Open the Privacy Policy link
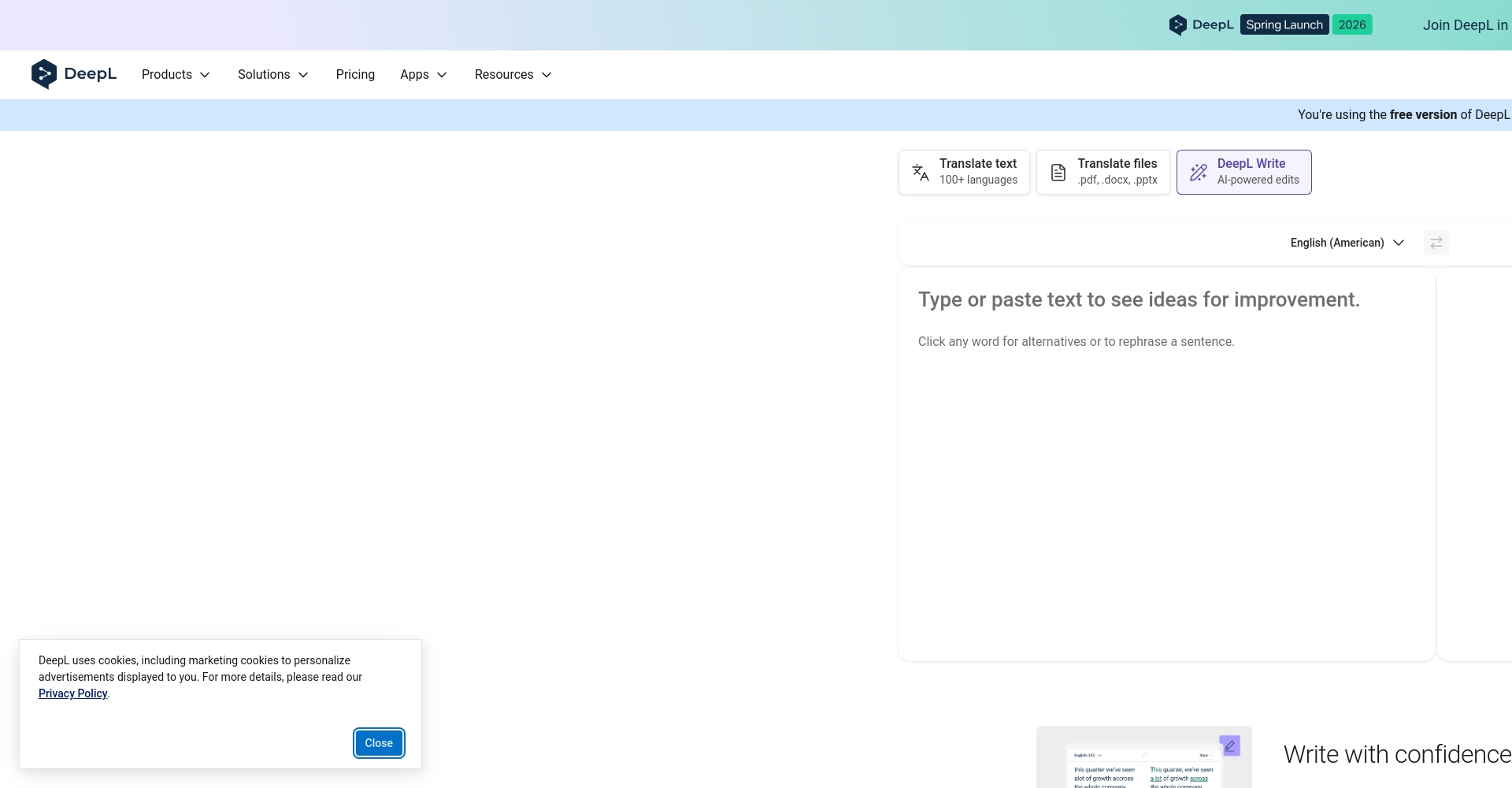 72,693
